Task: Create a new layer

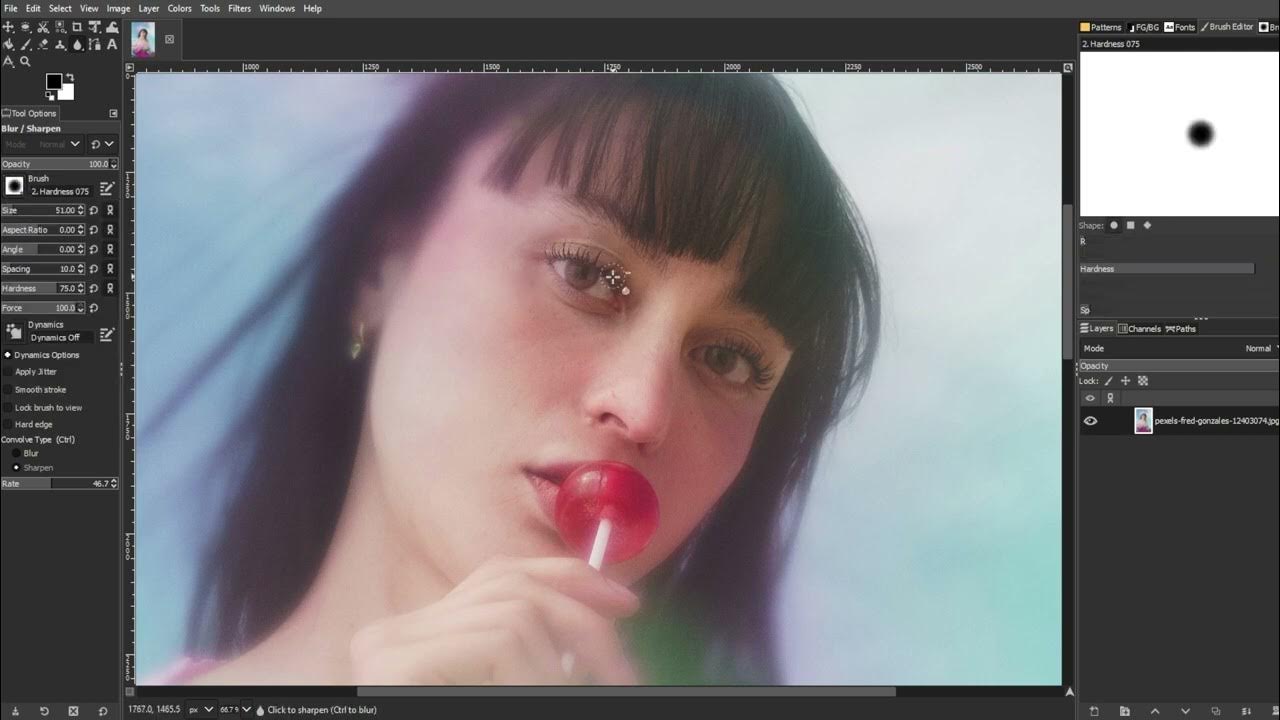Action: tap(1094, 711)
